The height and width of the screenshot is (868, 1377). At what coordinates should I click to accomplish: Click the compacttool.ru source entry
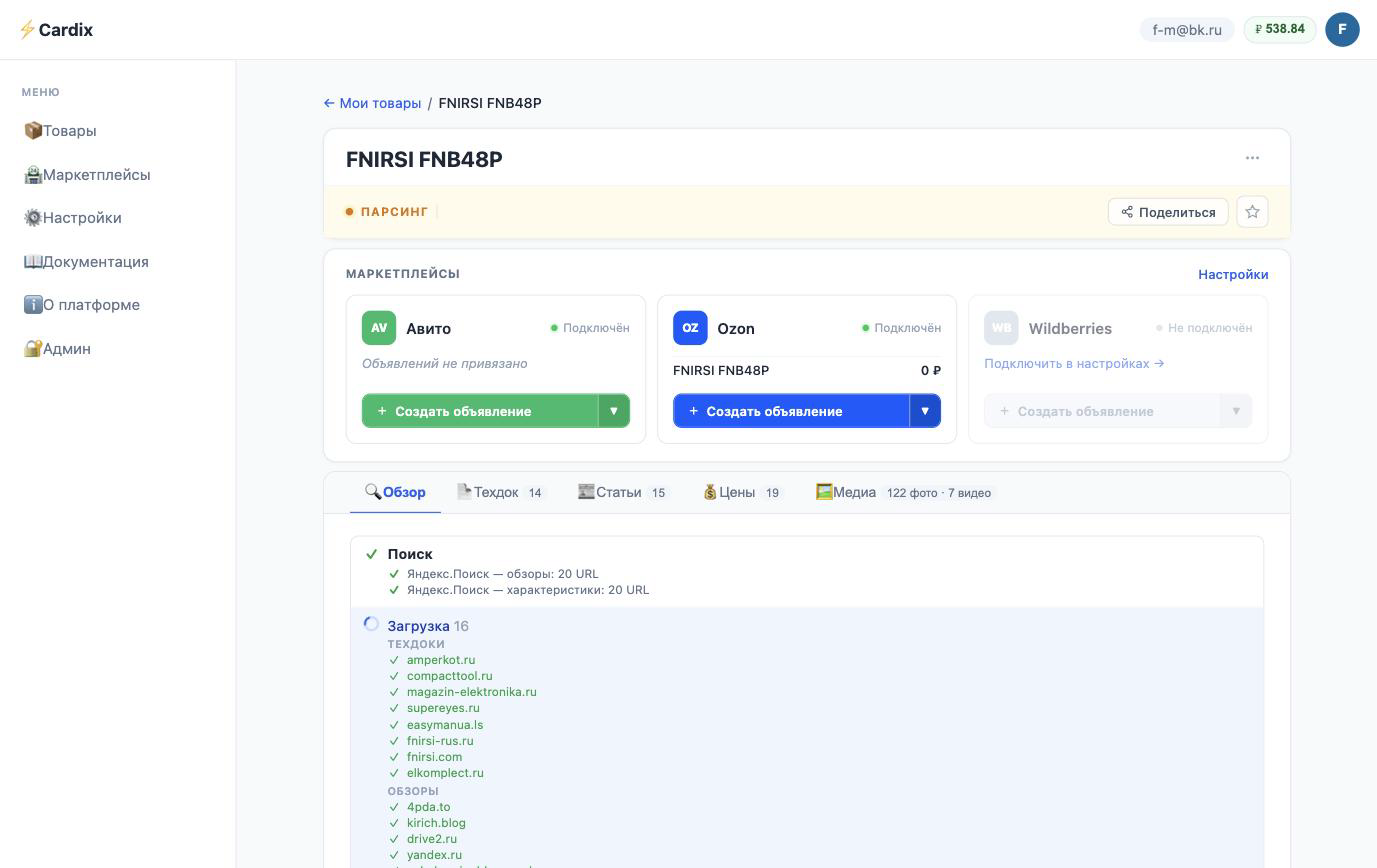point(450,676)
